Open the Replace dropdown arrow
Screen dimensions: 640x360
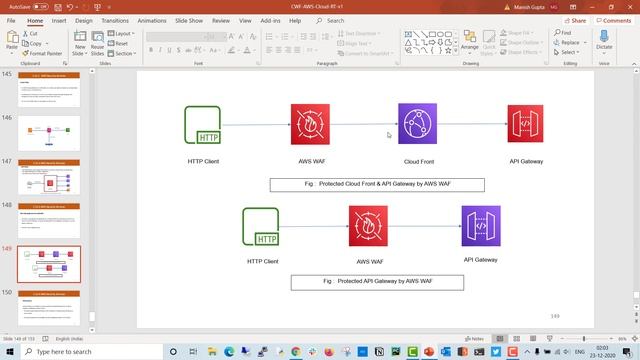[585, 42]
